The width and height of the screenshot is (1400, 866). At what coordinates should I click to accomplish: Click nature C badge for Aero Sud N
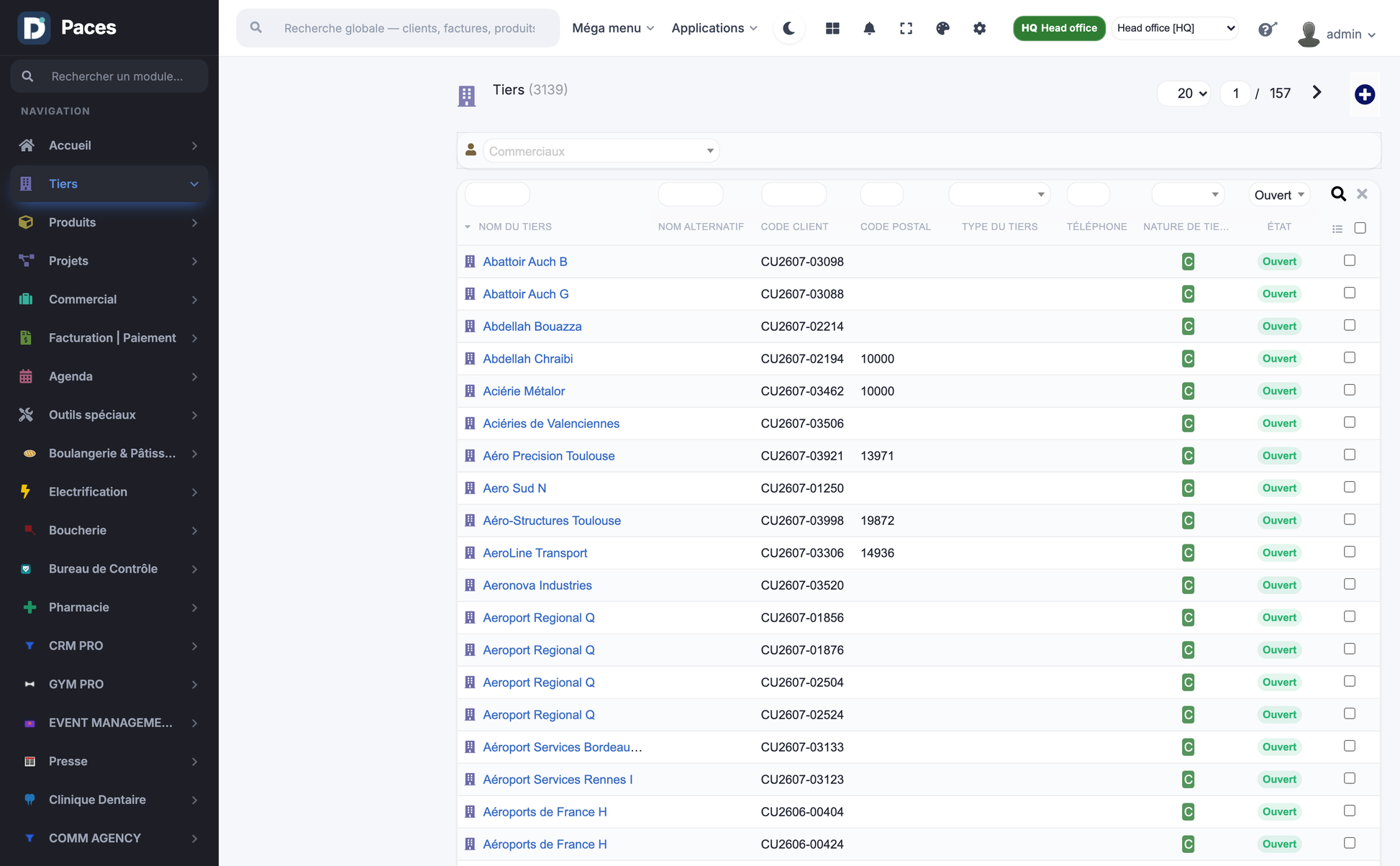1188,488
